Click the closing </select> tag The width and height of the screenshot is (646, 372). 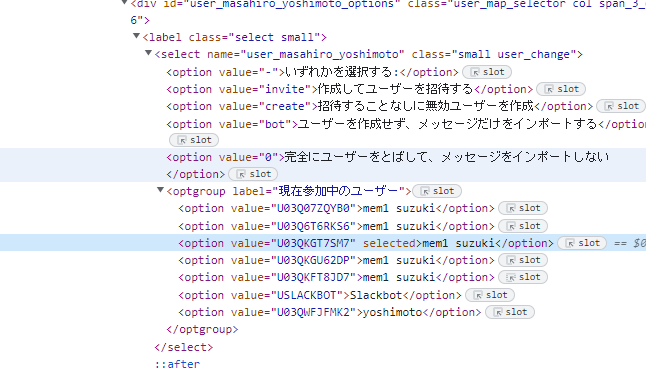(x=184, y=347)
